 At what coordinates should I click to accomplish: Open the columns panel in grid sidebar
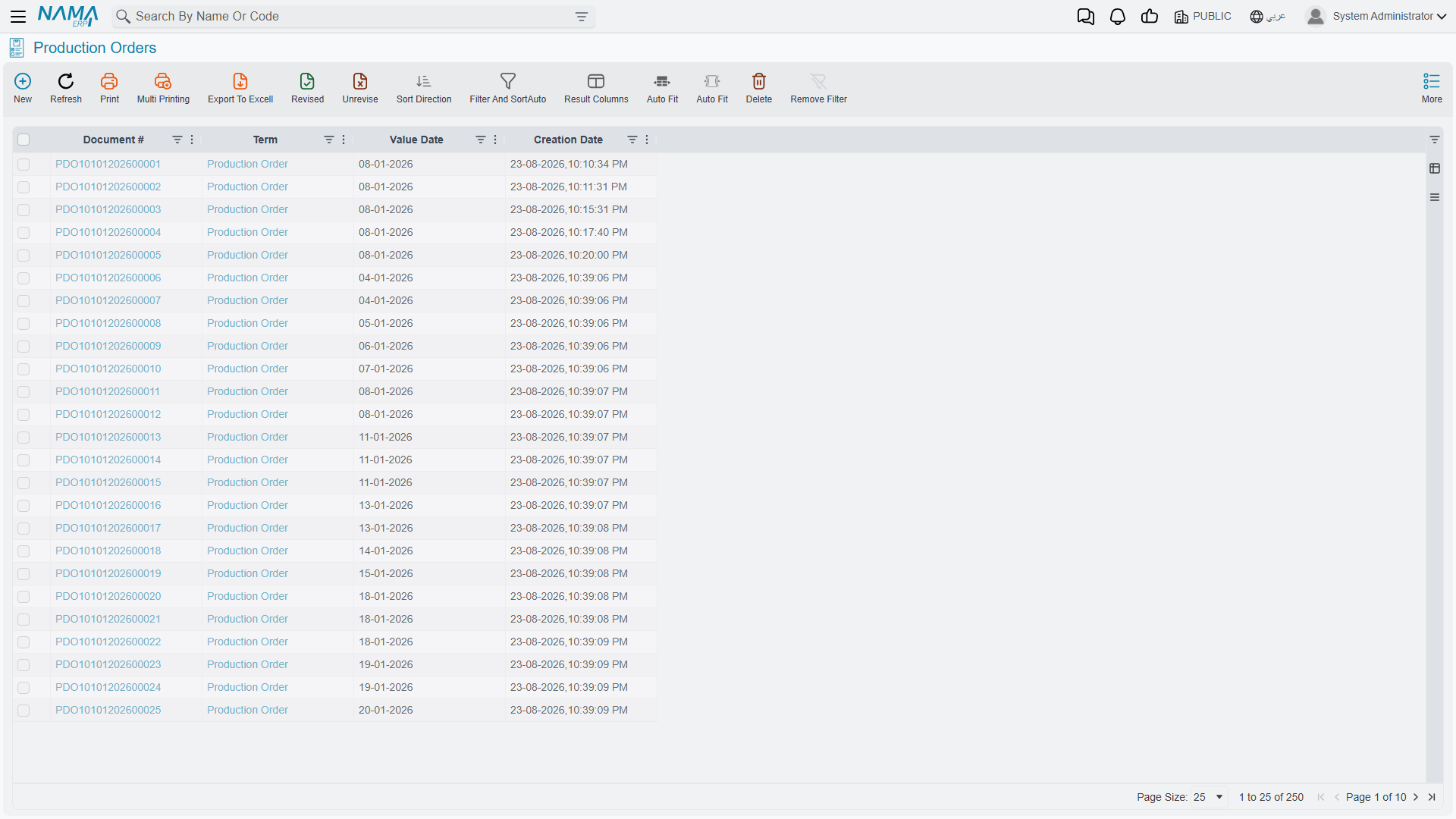click(1435, 168)
